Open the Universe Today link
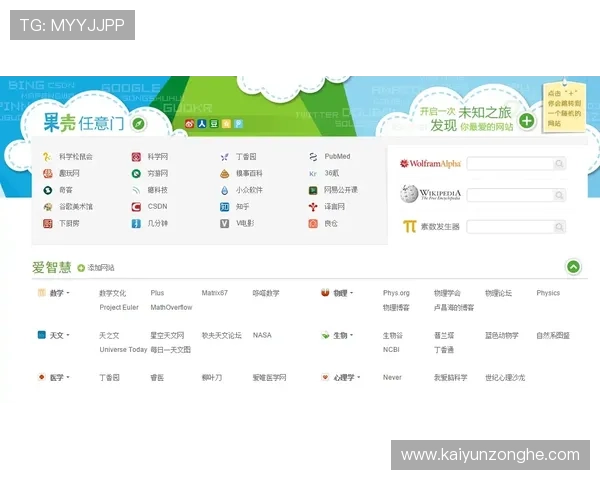The width and height of the screenshot is (600, 480). [x=123, y=349]
